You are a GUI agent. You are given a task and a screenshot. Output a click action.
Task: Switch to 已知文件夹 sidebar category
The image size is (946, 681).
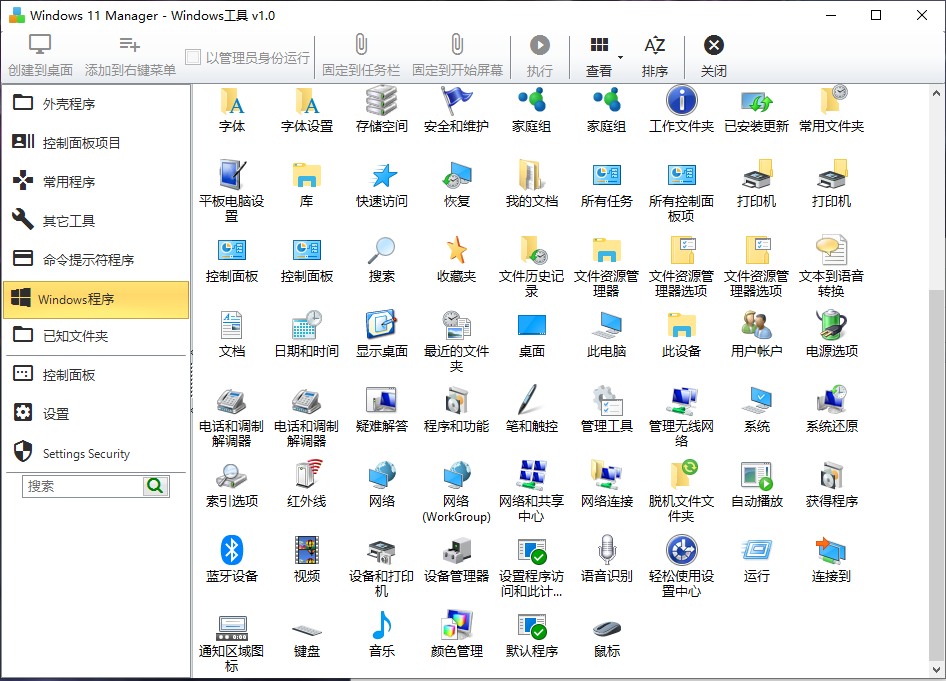click(x=97, y=335)
